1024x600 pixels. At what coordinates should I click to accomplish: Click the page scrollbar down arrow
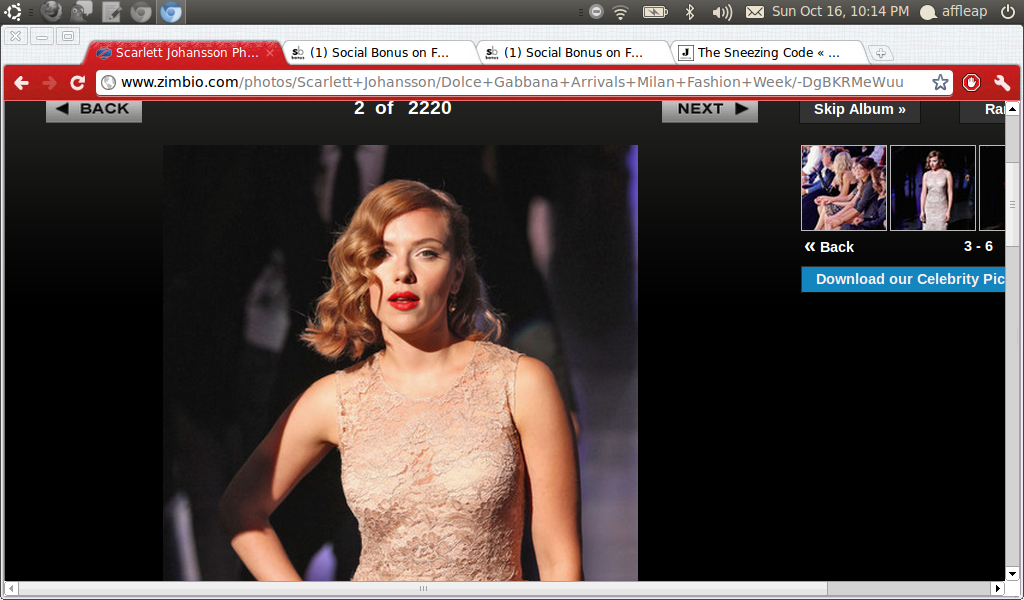point(1012,574)
